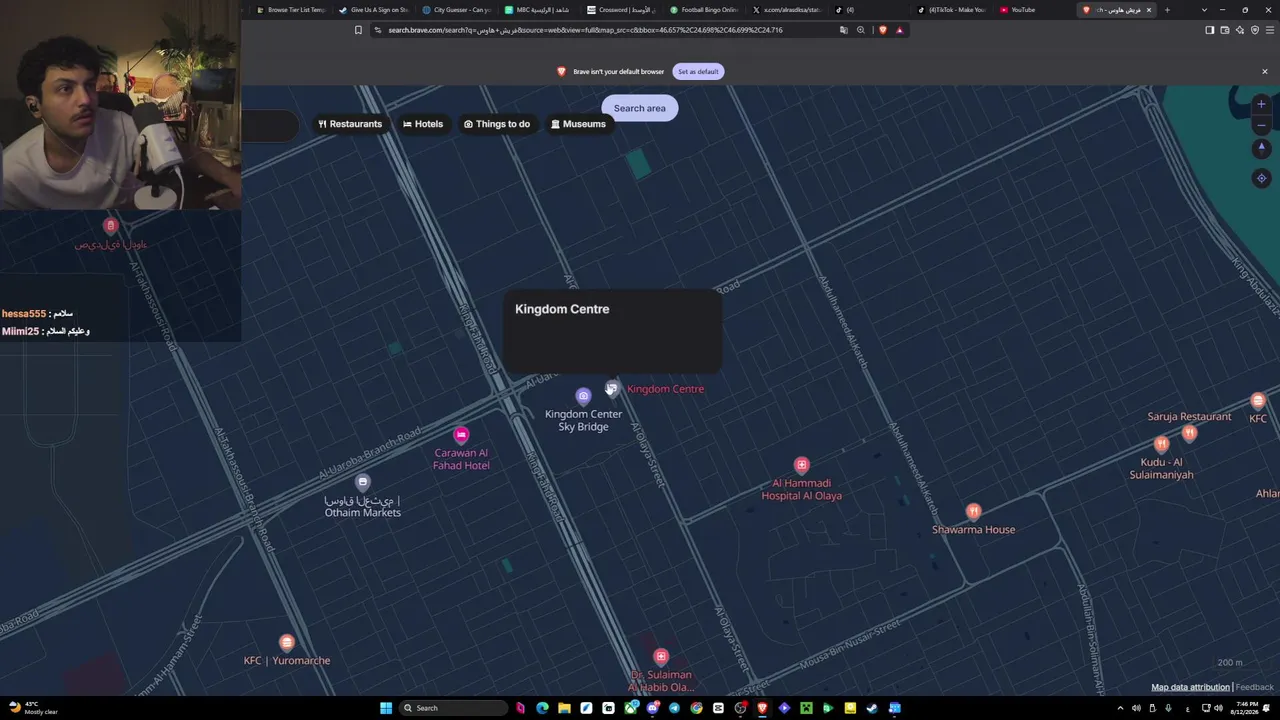Filter map by Restaurants

350,124
